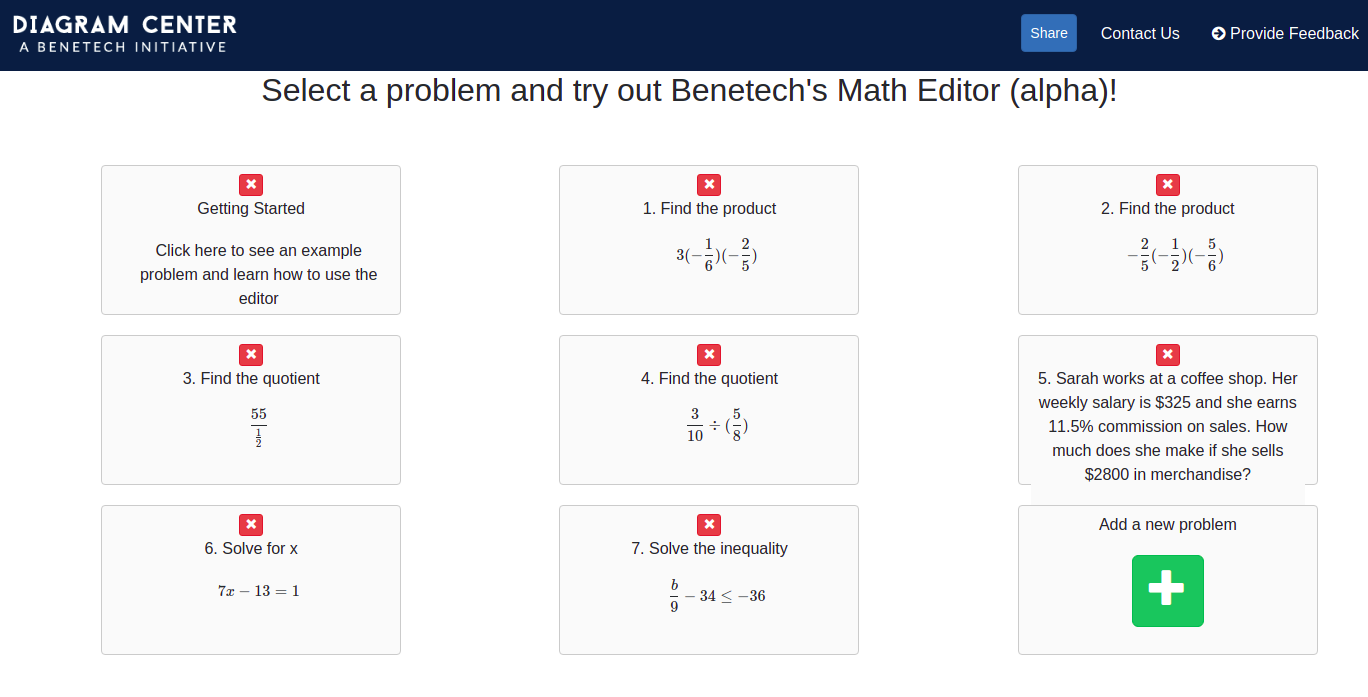Delete problem 4 with the X icon
The height and width of the screenshot is (697, 1368).
708,354
